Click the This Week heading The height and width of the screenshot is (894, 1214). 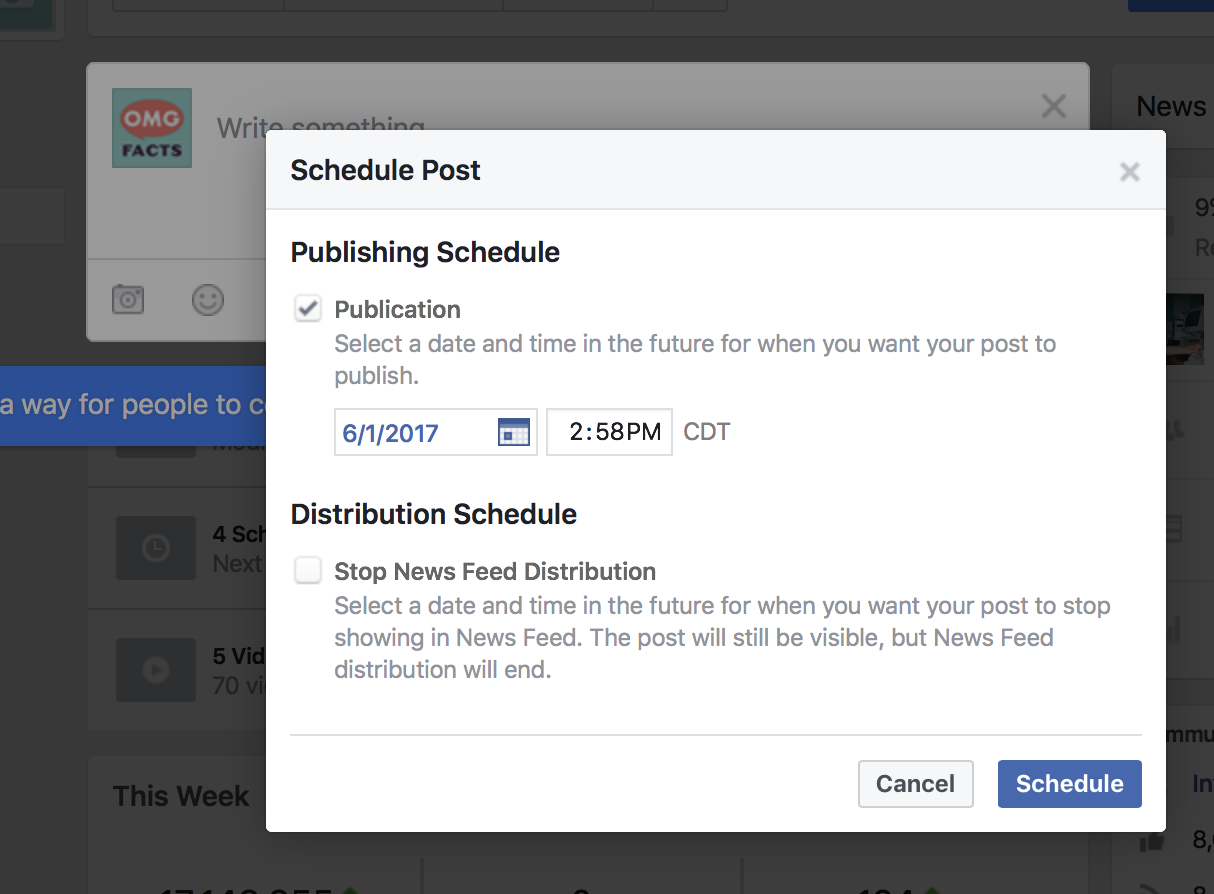pyautogui.click(x=181, y=796)
